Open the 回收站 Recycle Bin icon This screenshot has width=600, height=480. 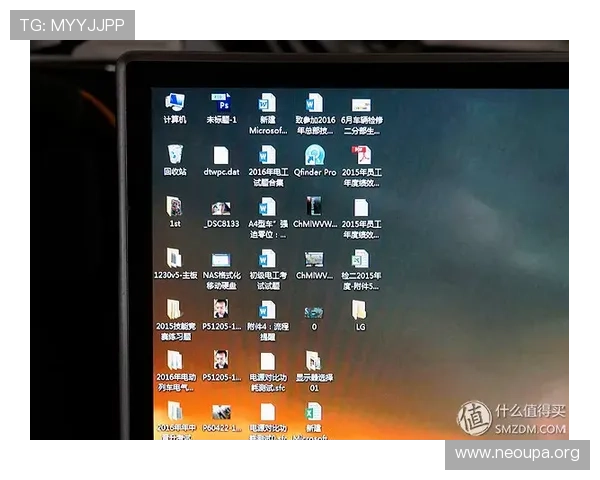click(175, 155)
